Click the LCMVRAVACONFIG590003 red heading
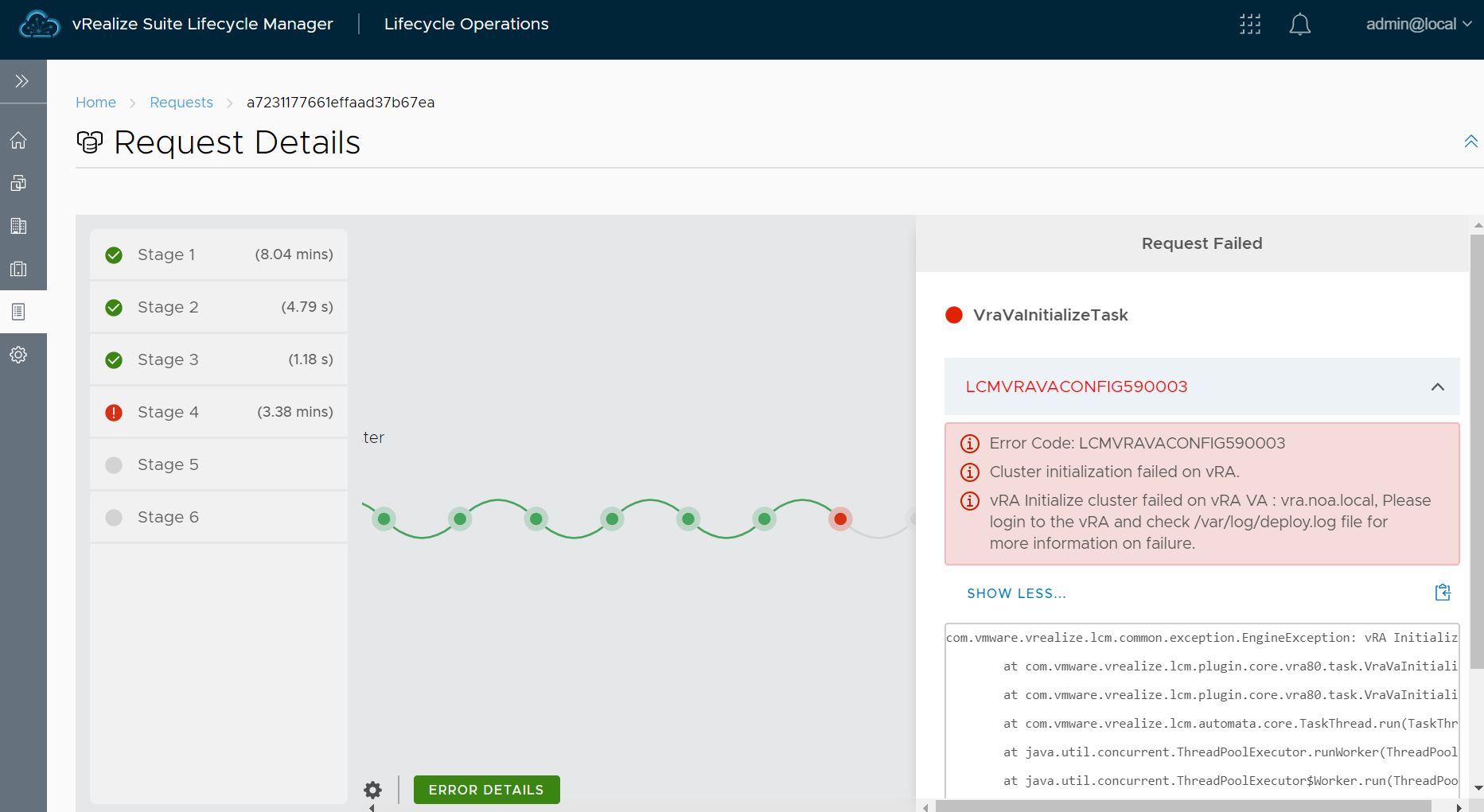Viewport: 1484px width, 812px height. coord(1076,387)
